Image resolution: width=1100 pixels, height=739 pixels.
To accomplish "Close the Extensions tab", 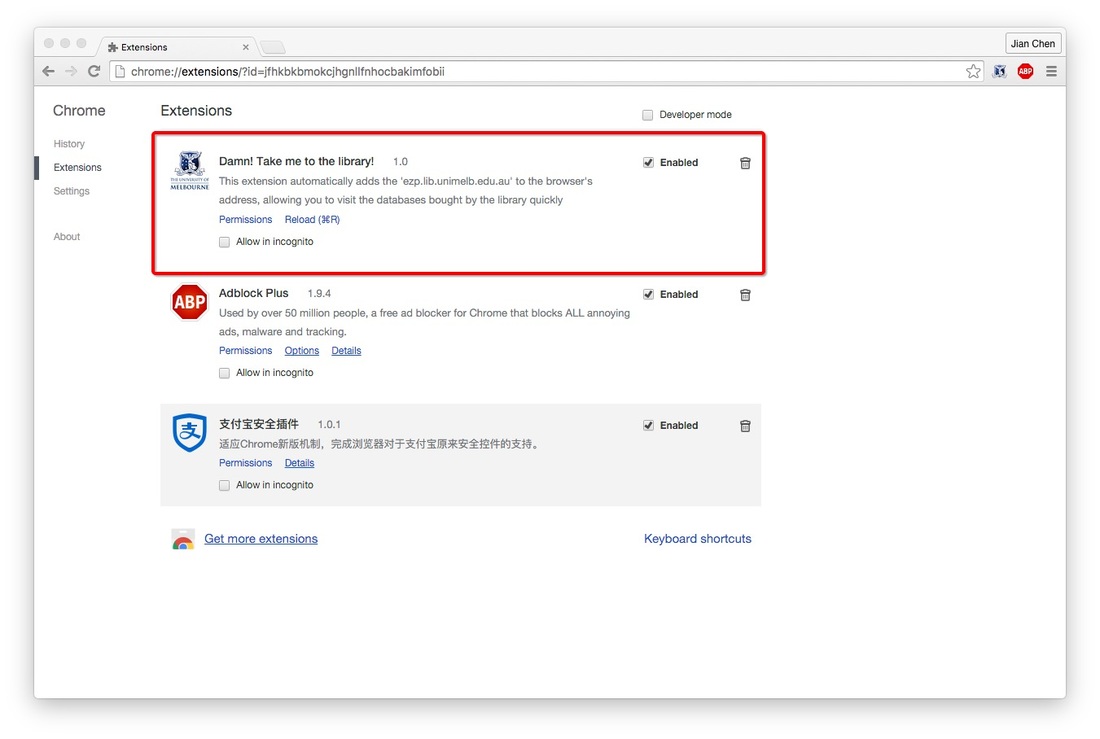I will click(246, 47).
